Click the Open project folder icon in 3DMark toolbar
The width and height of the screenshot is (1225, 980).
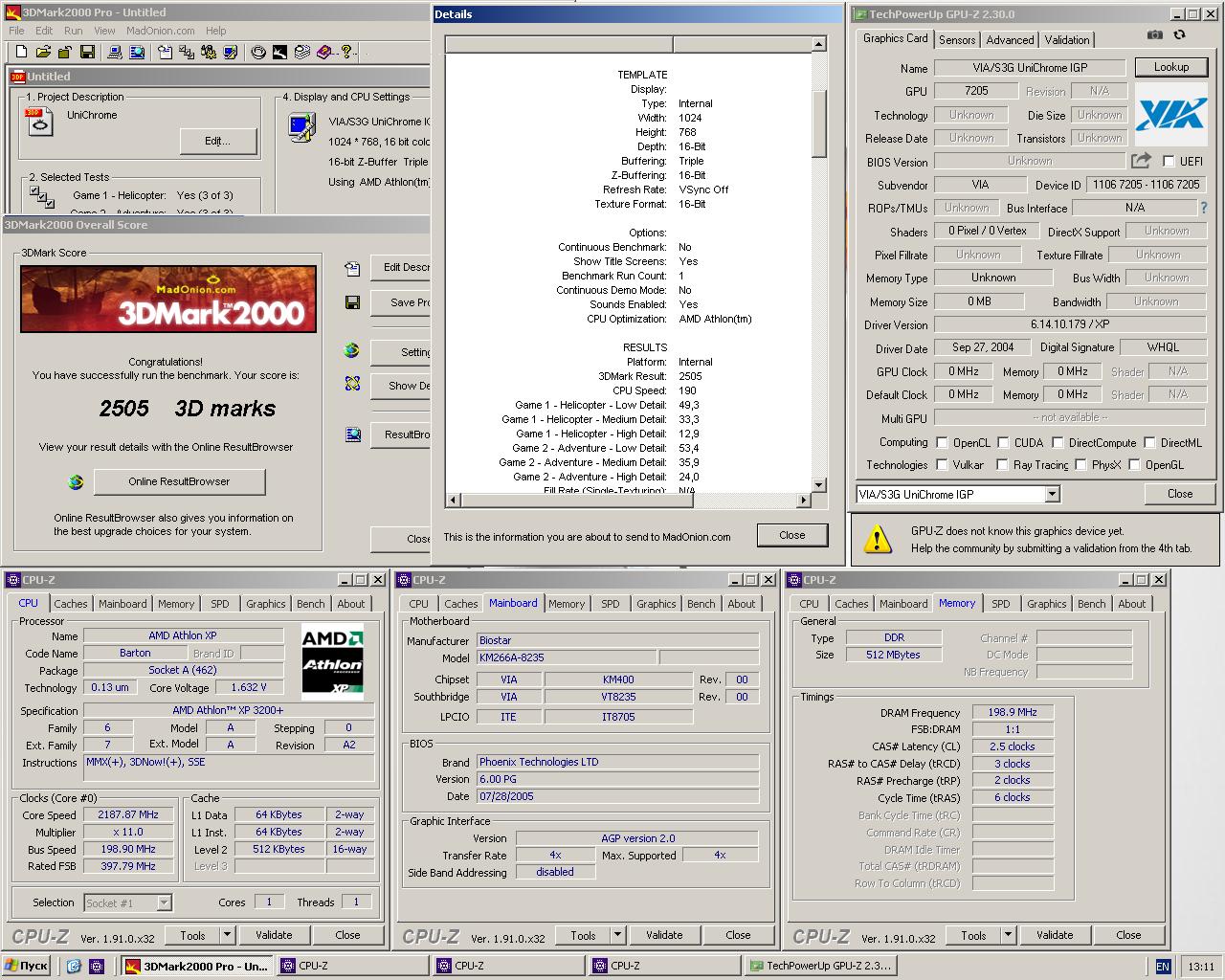point(43,52)
